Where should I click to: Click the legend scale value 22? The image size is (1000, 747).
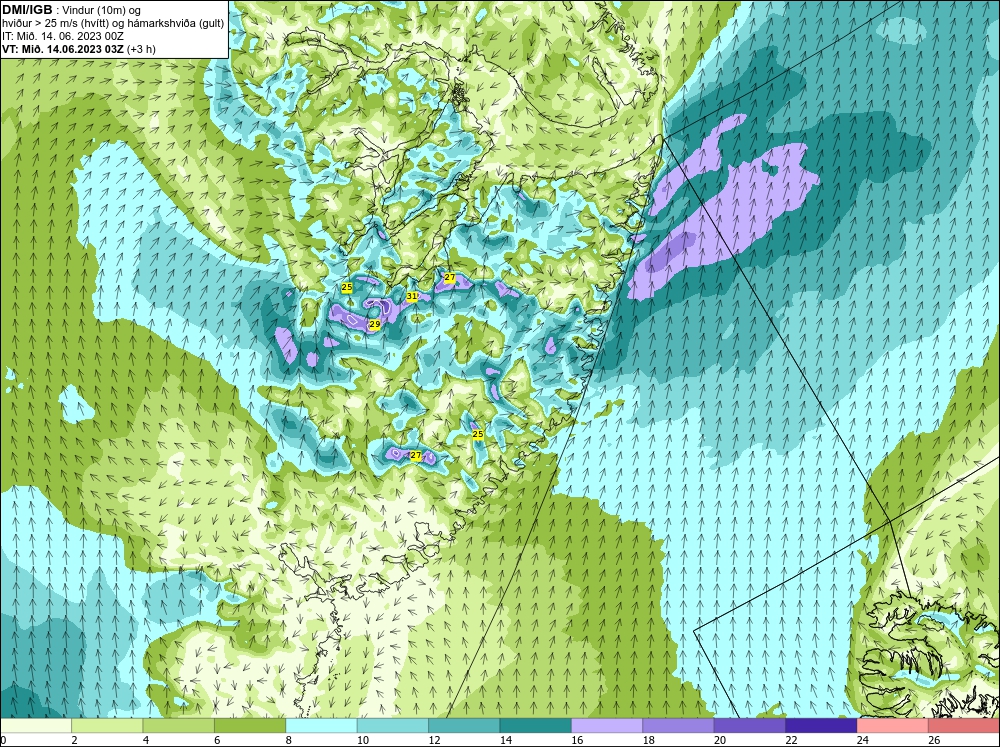pyautogui.click(x=791, y=740)
